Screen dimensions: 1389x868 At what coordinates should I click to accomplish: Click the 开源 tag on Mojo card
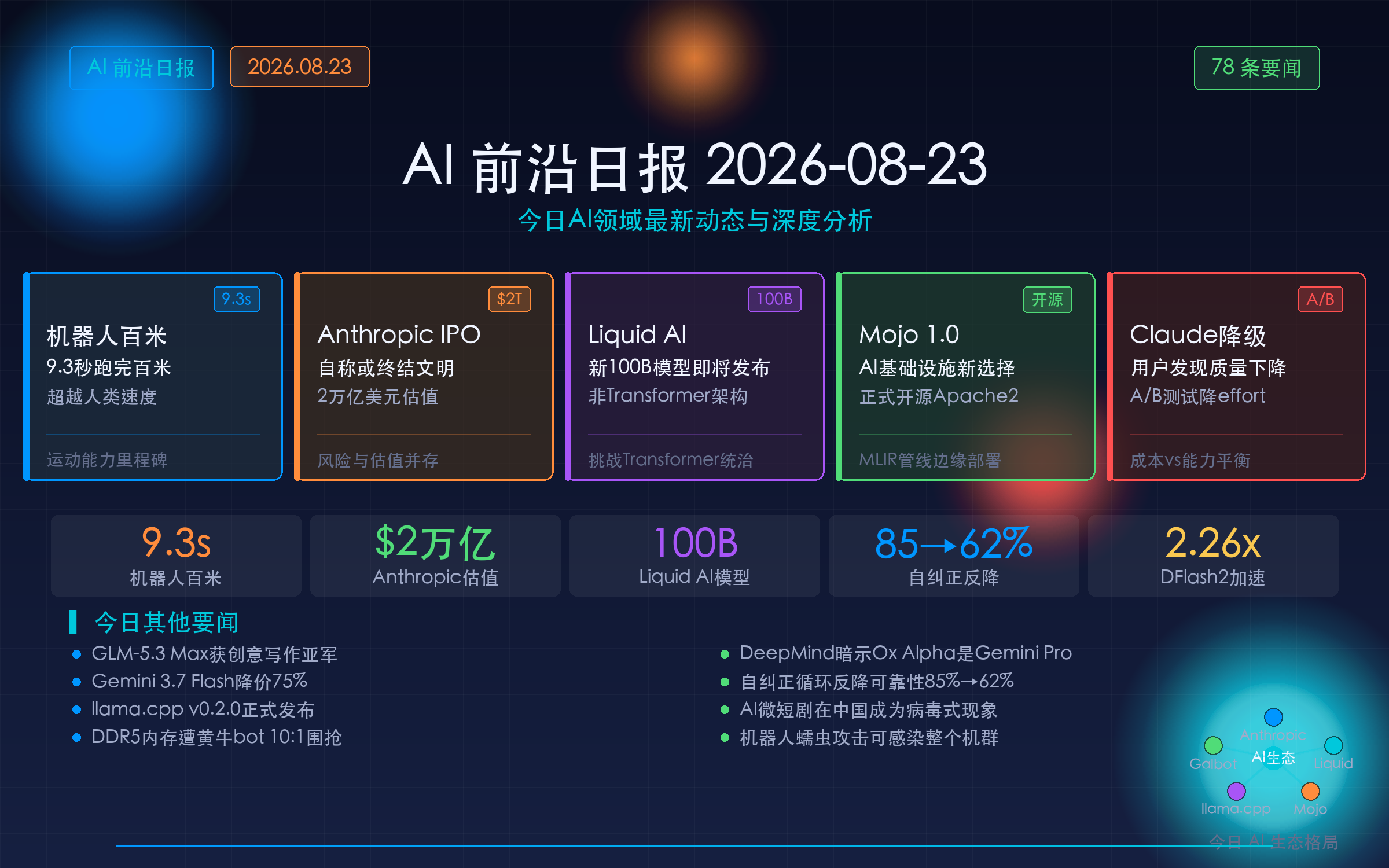[1048, 300]
